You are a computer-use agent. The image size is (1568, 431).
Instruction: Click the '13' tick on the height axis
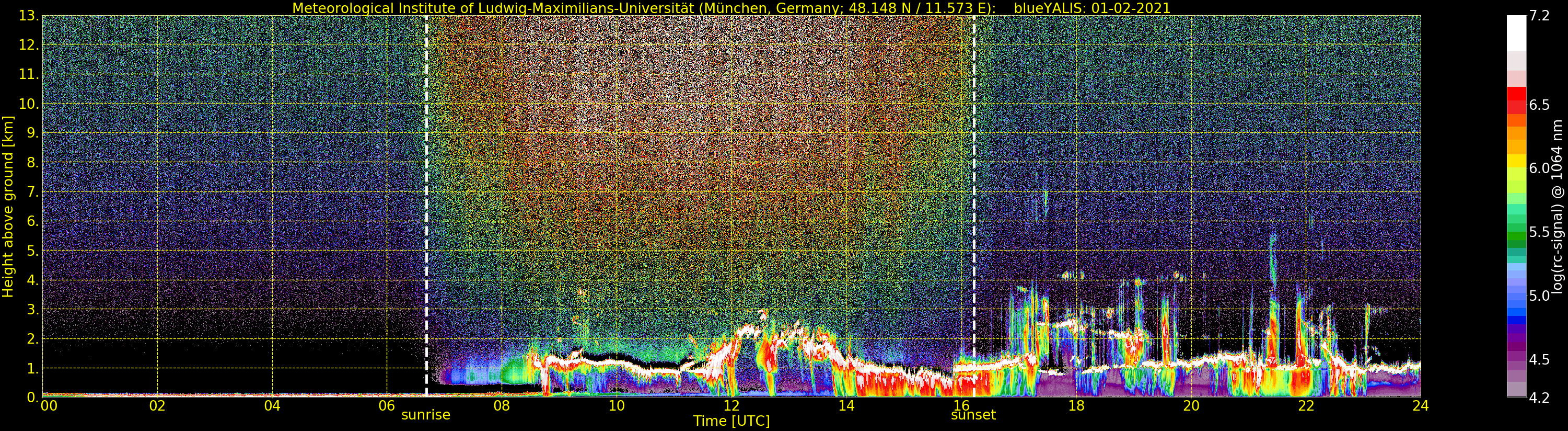pyautogui.click(x=28, y=16)
